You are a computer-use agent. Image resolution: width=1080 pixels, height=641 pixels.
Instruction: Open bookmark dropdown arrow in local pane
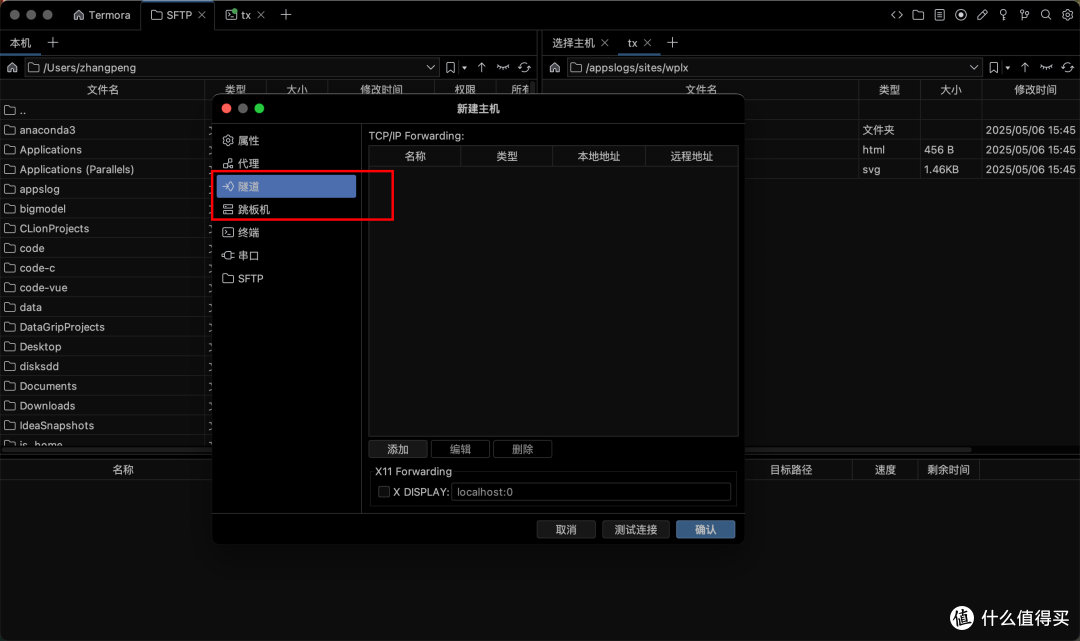point(464,68)
